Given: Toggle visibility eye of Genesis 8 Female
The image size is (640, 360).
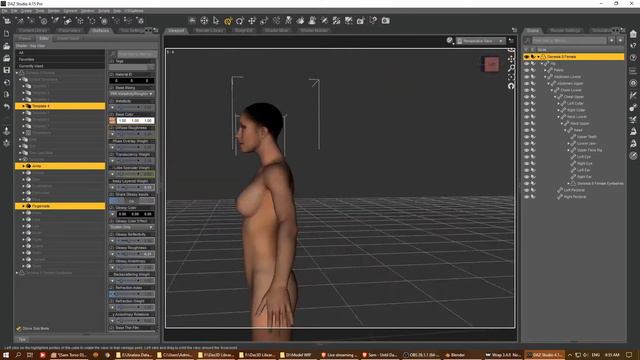Looking at the screenshot, I should (x=527, y=57).
